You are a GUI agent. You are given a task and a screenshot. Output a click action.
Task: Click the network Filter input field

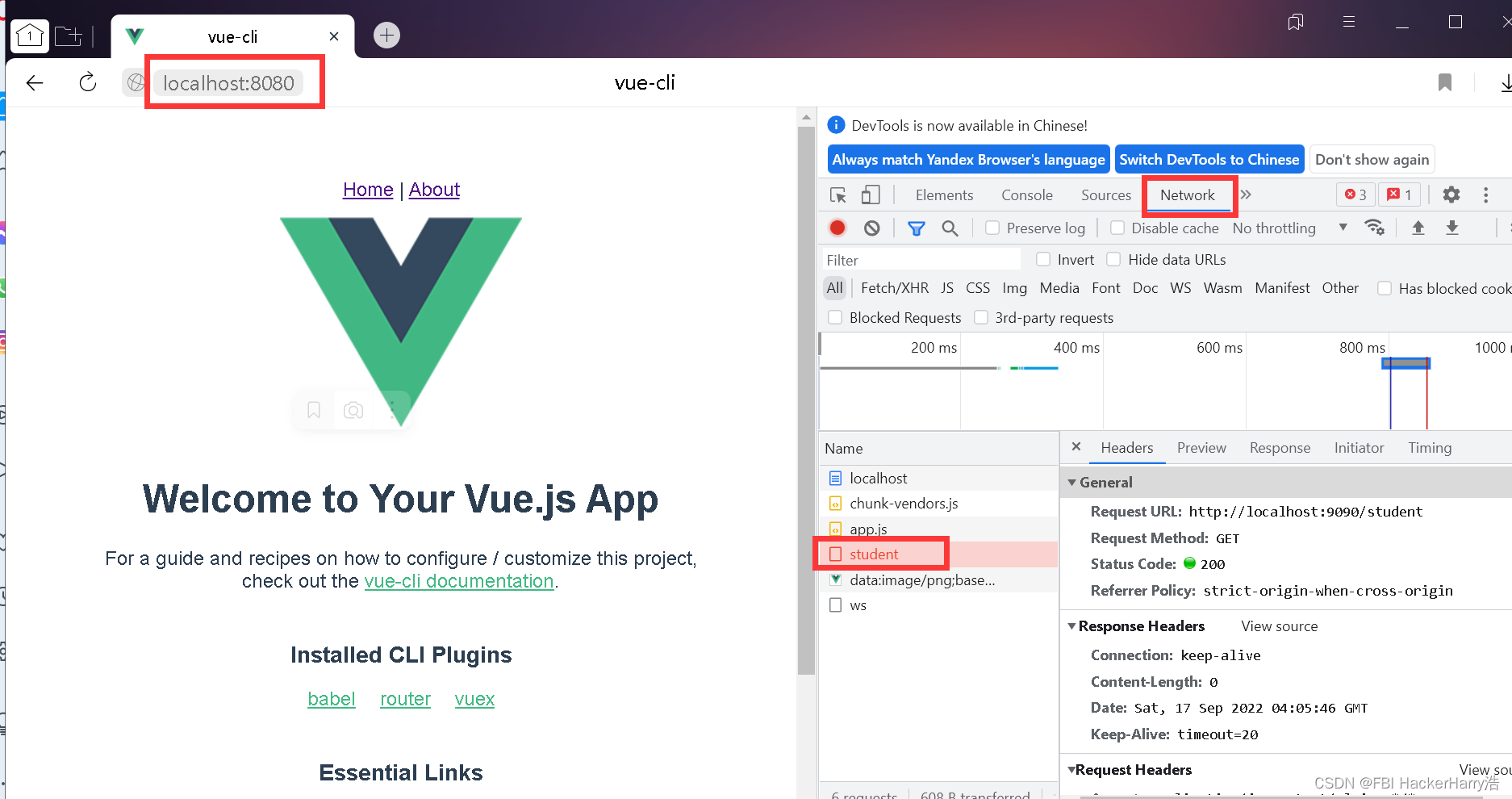pyautogui.click(x=920, y=259)
